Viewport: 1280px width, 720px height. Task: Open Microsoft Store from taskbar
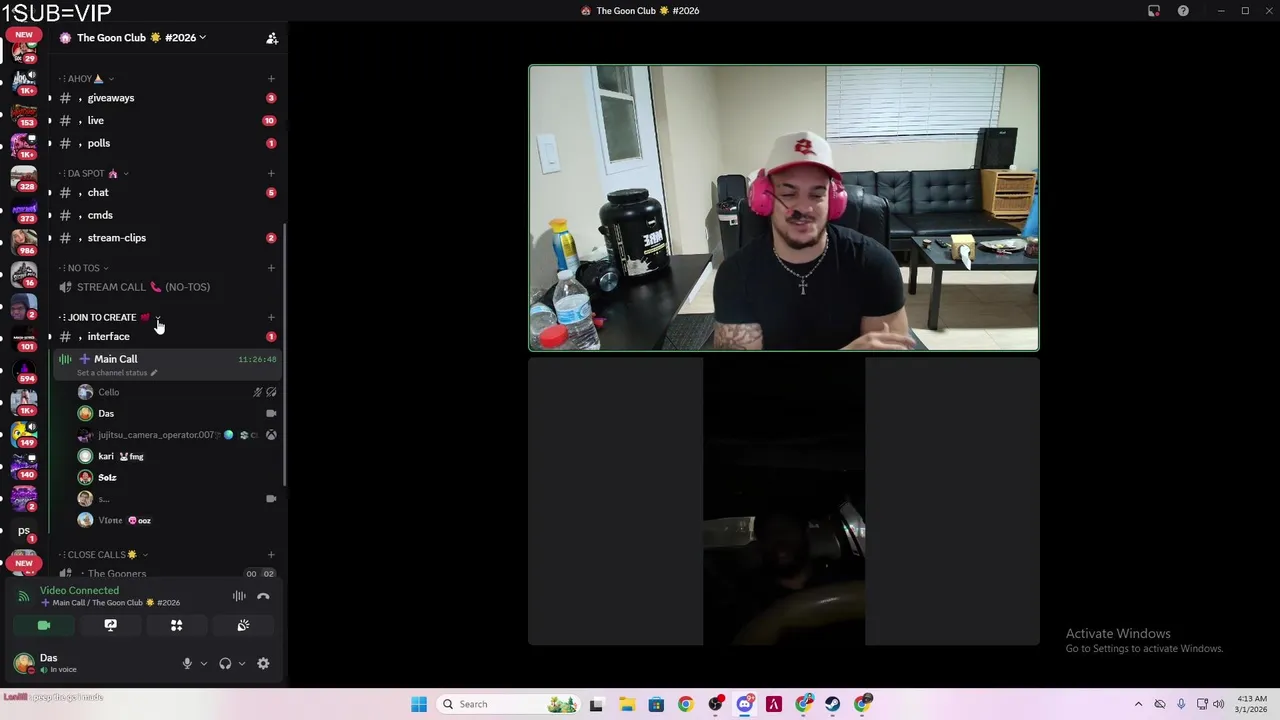click(656, 704)
